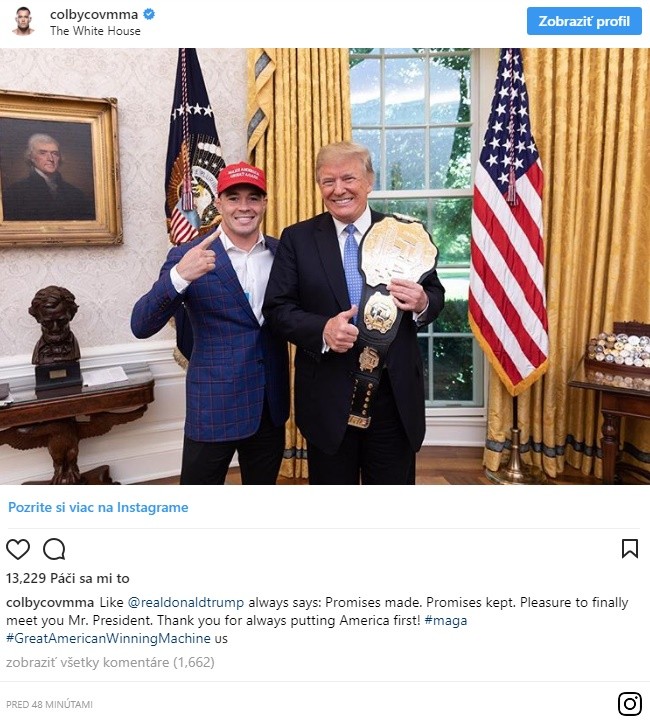Open the Oval Office post photo
Image resolution: width=650 pixels, height=720 pixels.
tap(325, 266)
